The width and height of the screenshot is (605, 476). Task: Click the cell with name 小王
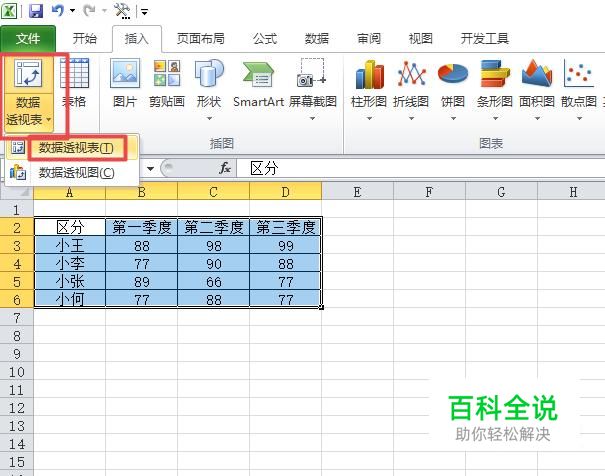point(69,245)
